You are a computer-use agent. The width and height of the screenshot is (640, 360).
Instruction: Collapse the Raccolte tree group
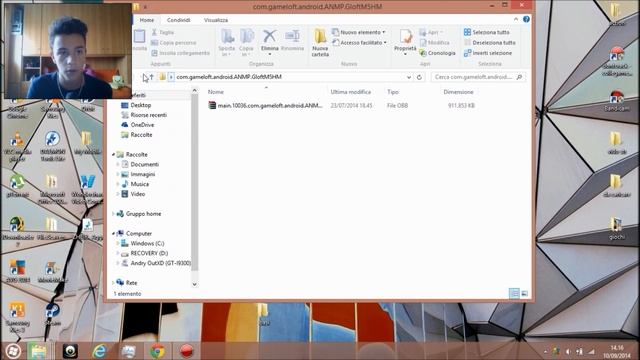tap(113, 154)
